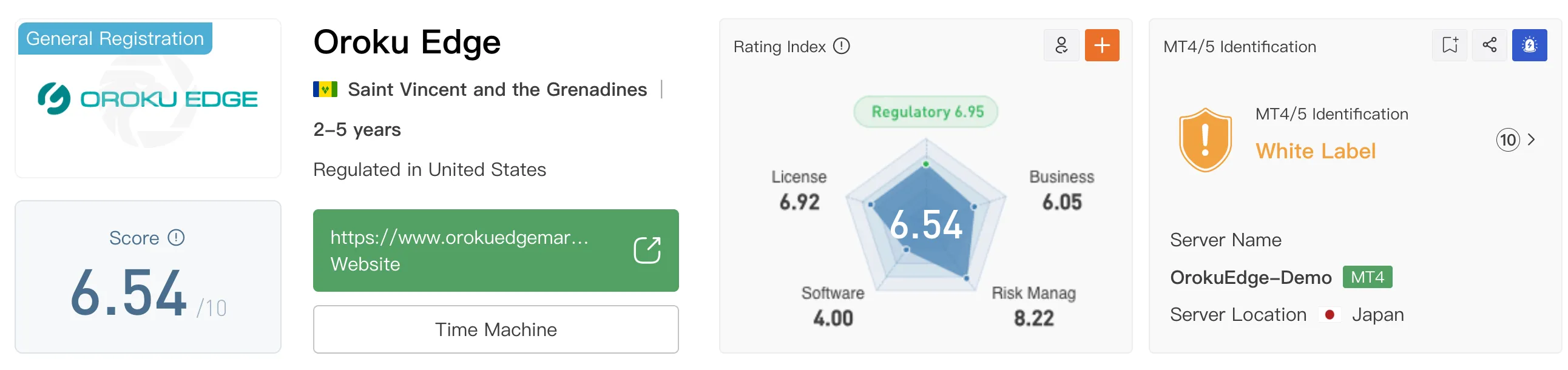This screenshot has width=1568, height=370.
Task: Click the share icon
Action: tap(1490, 45)
